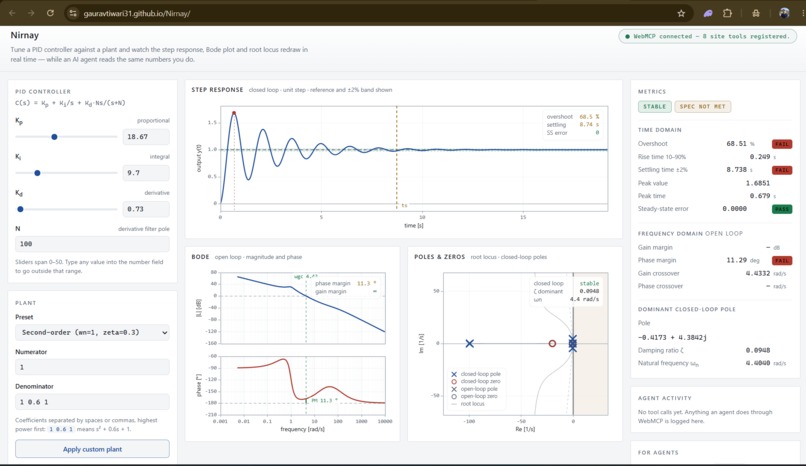The width and height of the screenshot is (806, 466).
Task: Adjust the Ki integral slider
Action: 66,173
